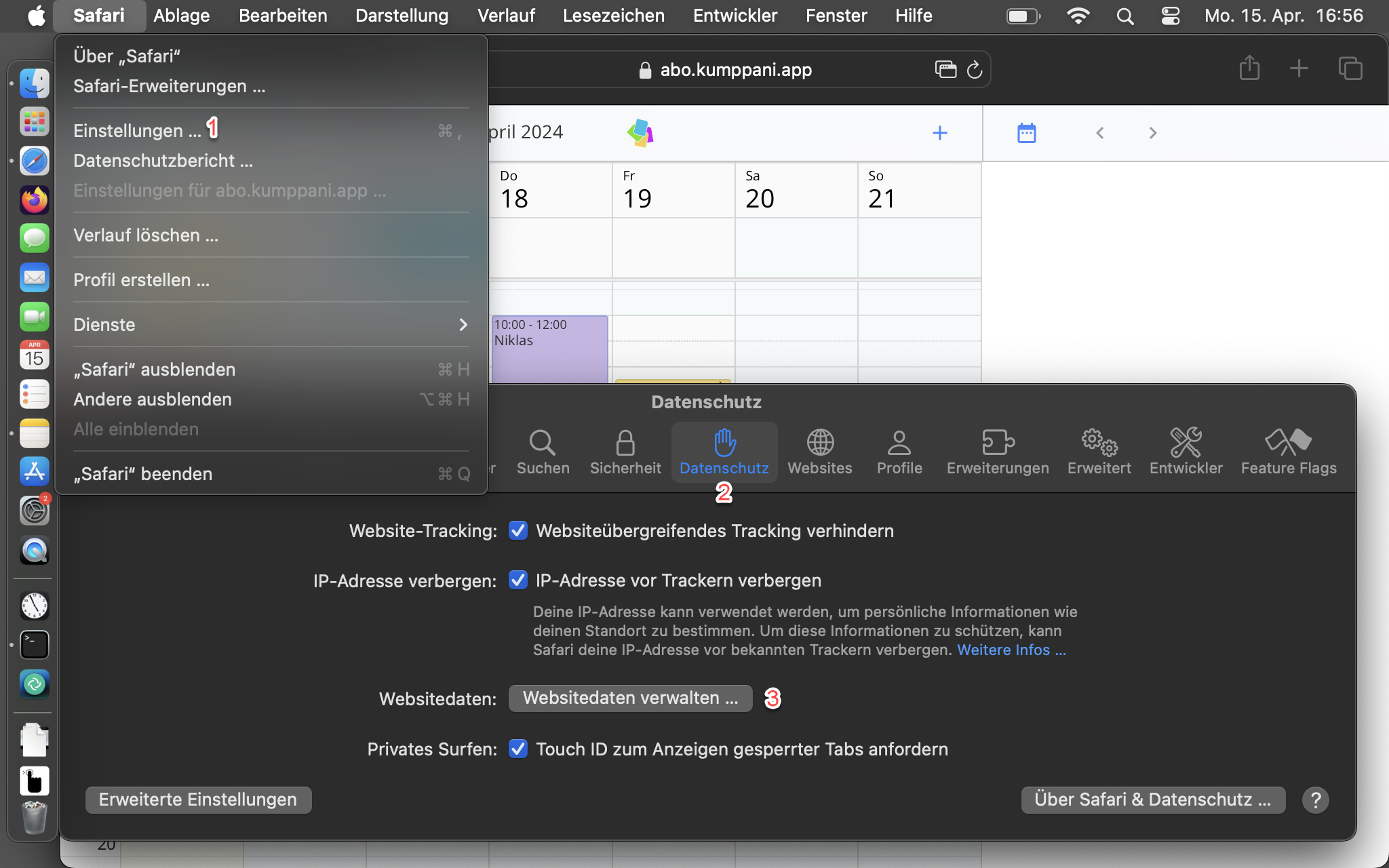Open a new tab with plus icon
Viewport: 1389px width, 868px height.
[1299, 68]
